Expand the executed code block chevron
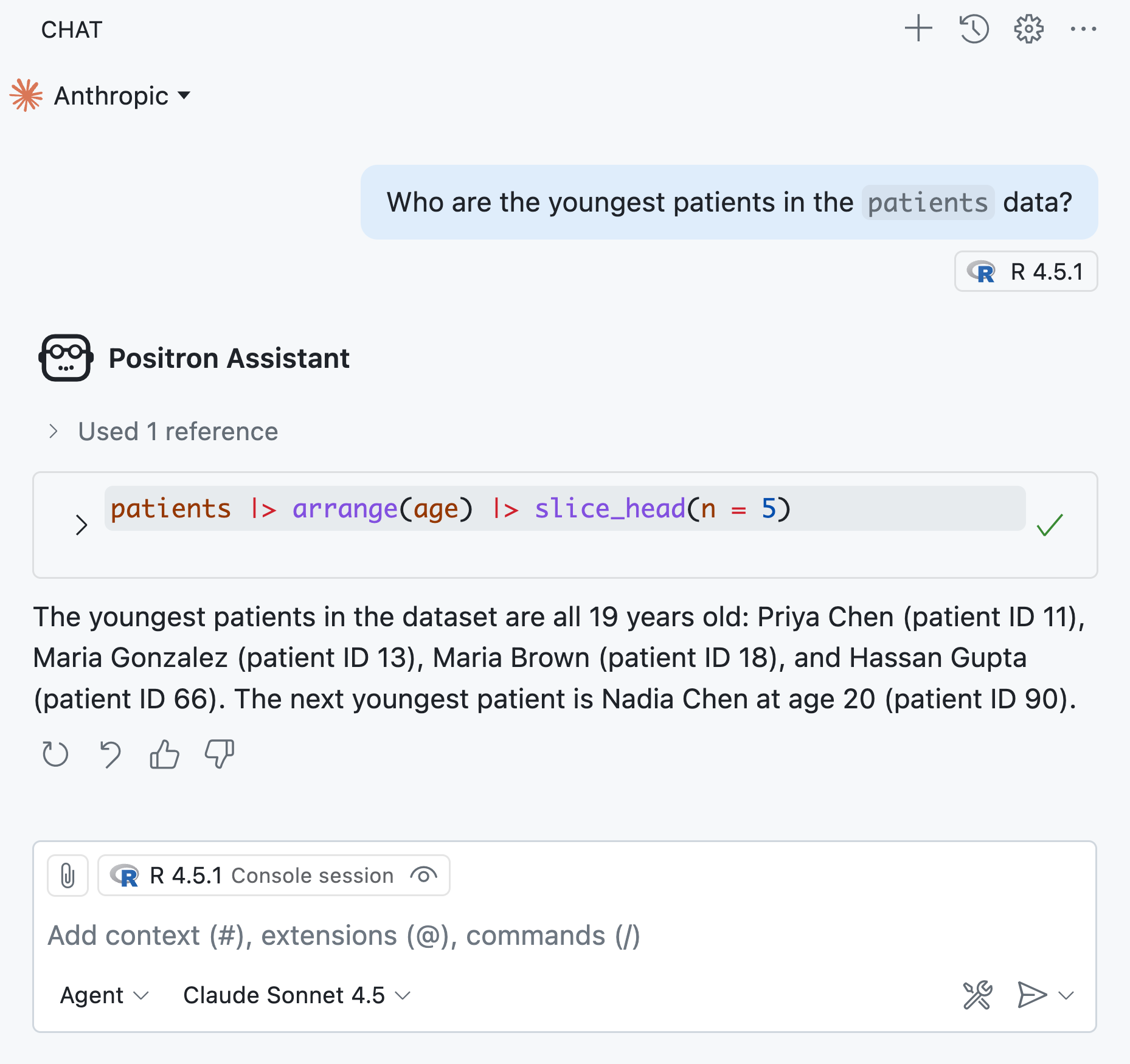Image resolution: width=1130 pixels, height=1064 pixels. point(81,525)
